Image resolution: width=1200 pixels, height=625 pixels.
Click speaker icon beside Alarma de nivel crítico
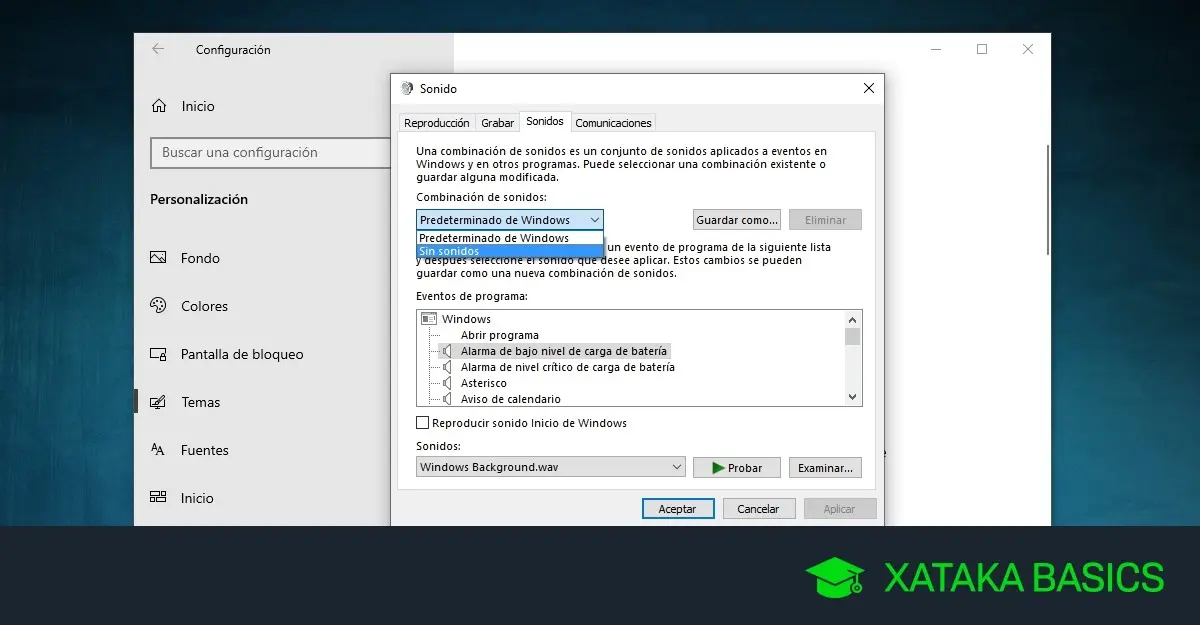447,367
